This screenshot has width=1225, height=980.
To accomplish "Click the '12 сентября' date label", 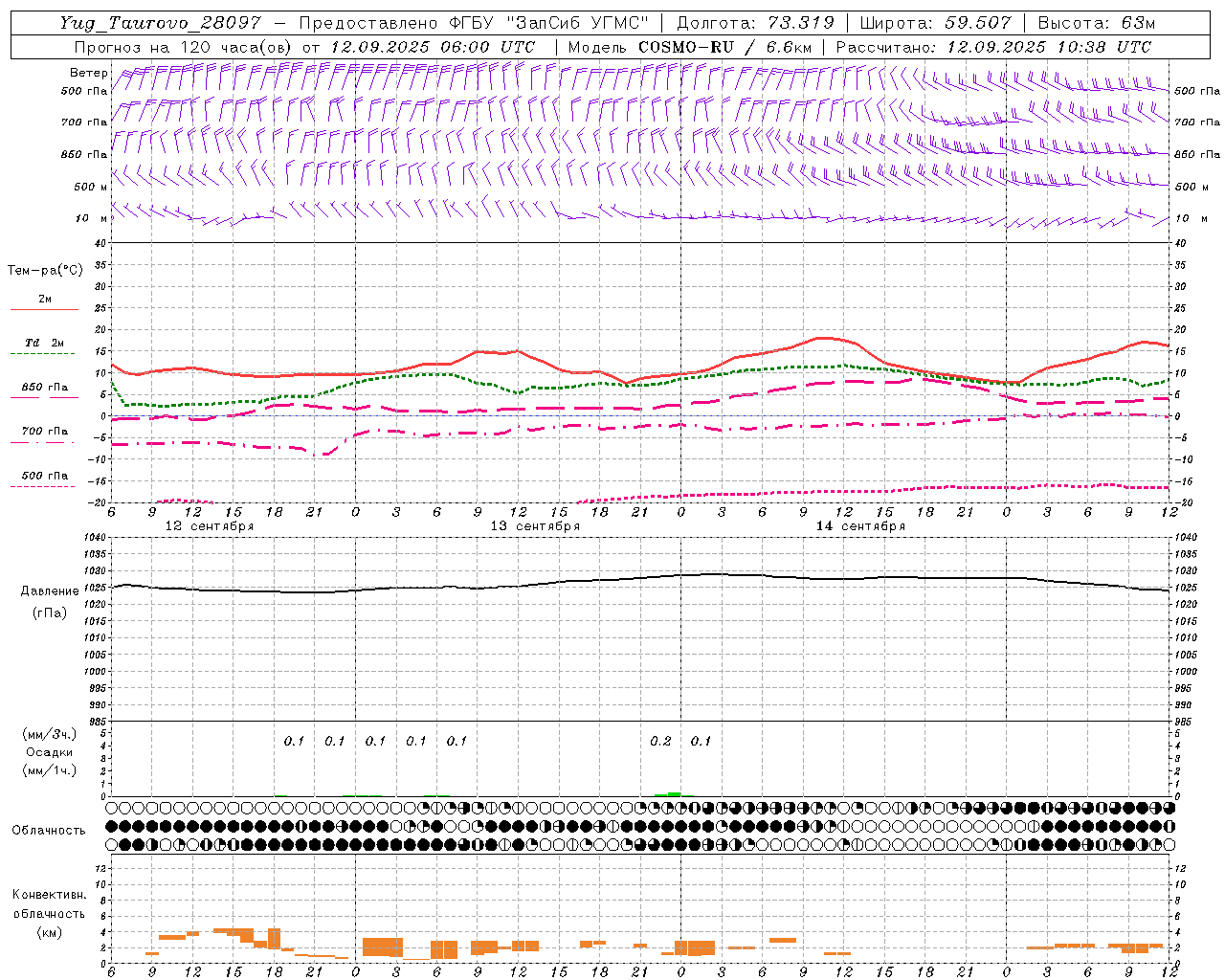I will pyautogui.click(x=210, y=526).
